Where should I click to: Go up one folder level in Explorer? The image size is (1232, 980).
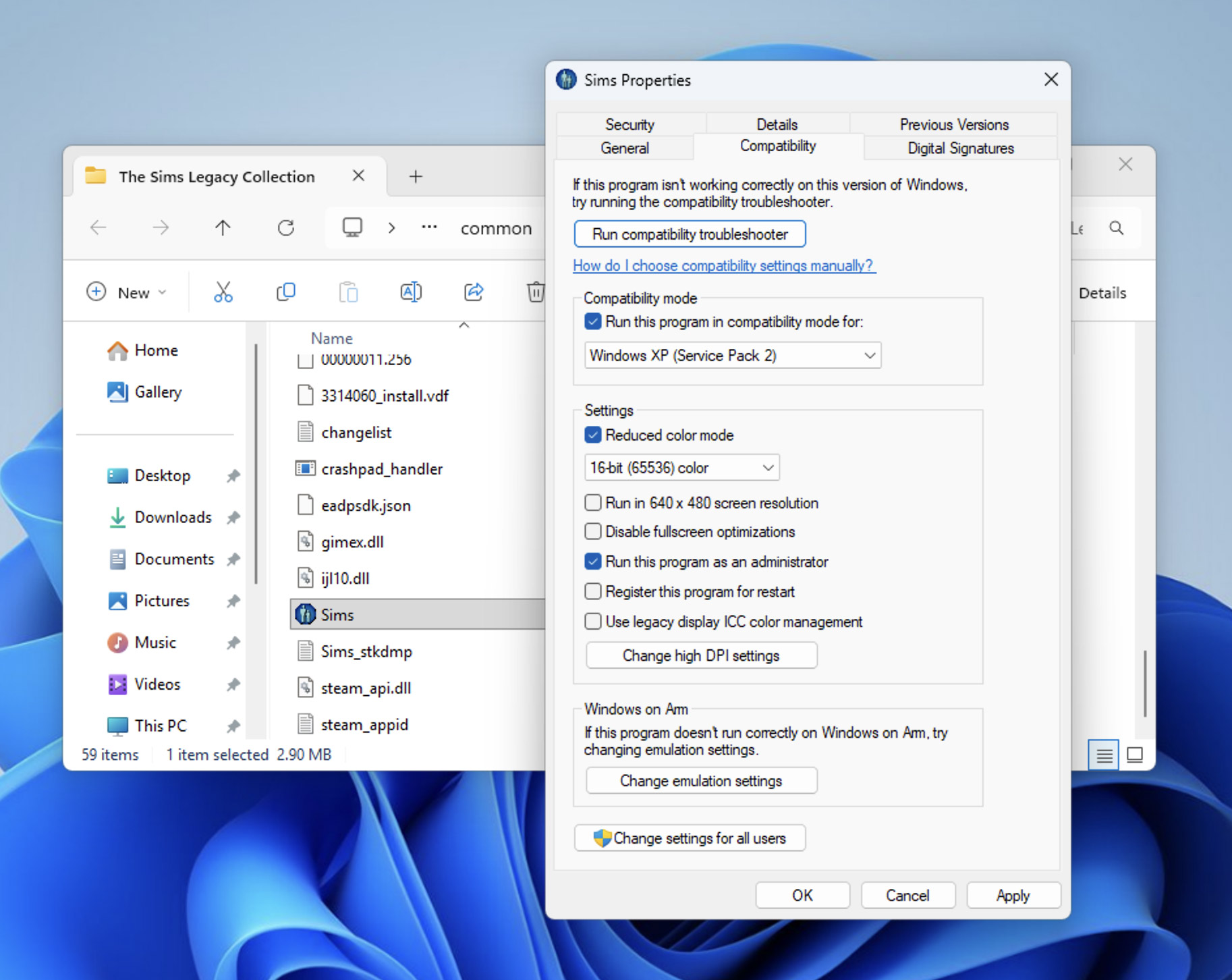[x=223, y=228]
